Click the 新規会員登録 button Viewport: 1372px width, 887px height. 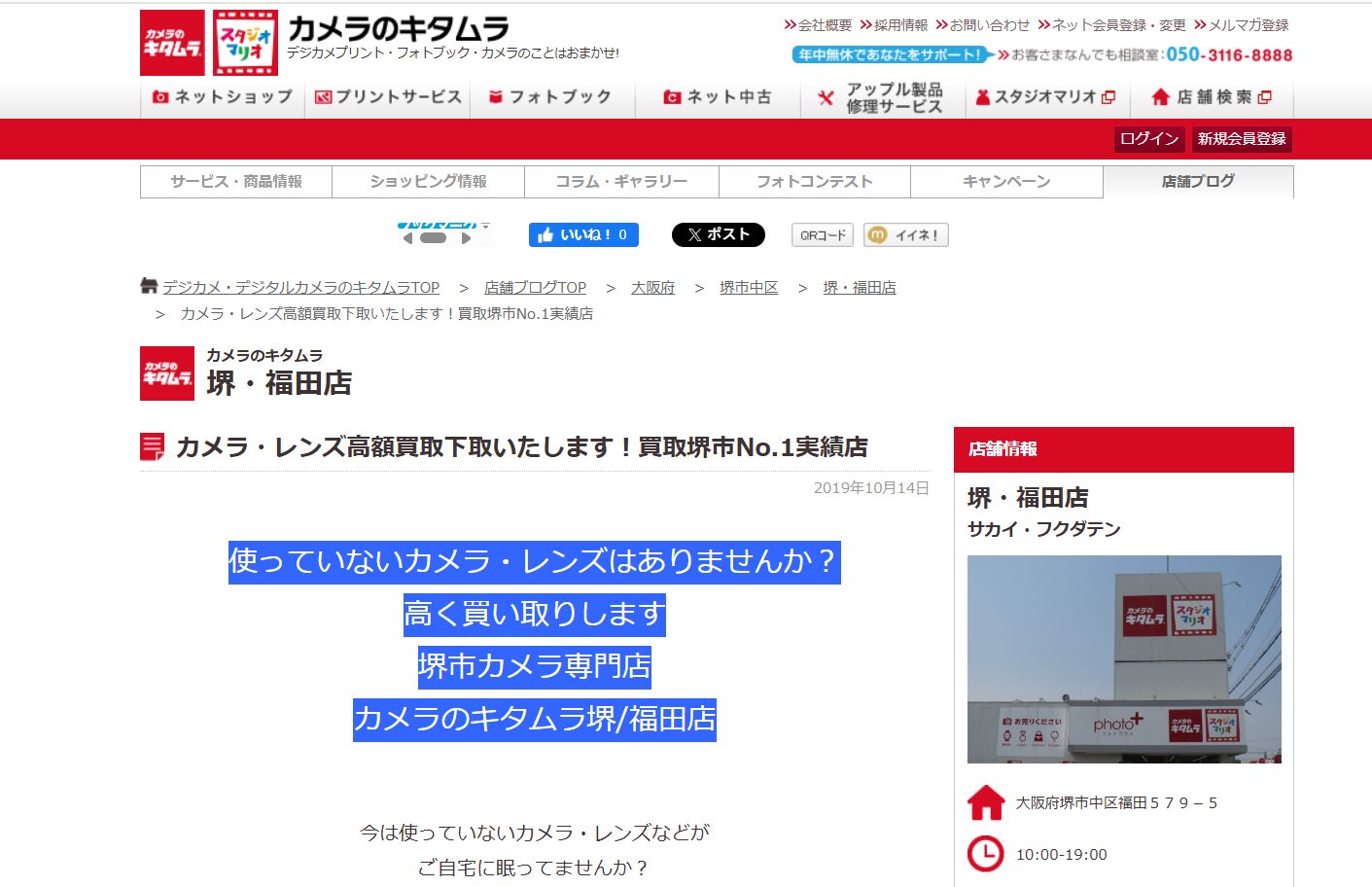click(1242, 139)
